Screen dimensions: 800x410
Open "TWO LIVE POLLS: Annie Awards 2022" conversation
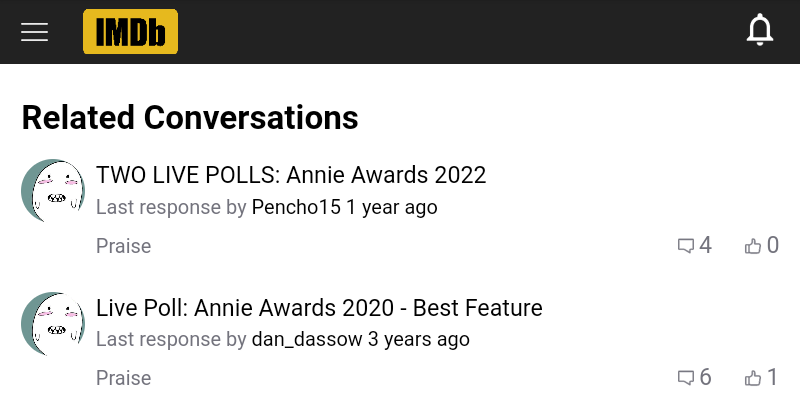coord(291,176)
